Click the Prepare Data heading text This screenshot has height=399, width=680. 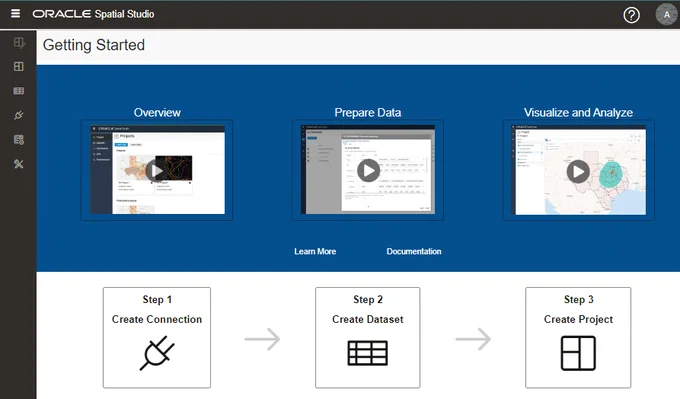tap(368, 113)
